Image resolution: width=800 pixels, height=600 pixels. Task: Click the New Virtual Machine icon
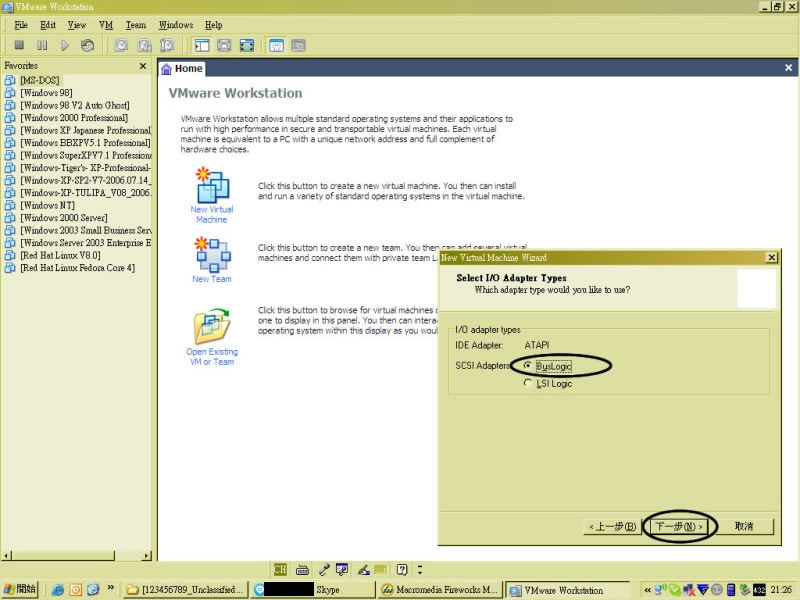pyautogui.click(x=212, y=185)
